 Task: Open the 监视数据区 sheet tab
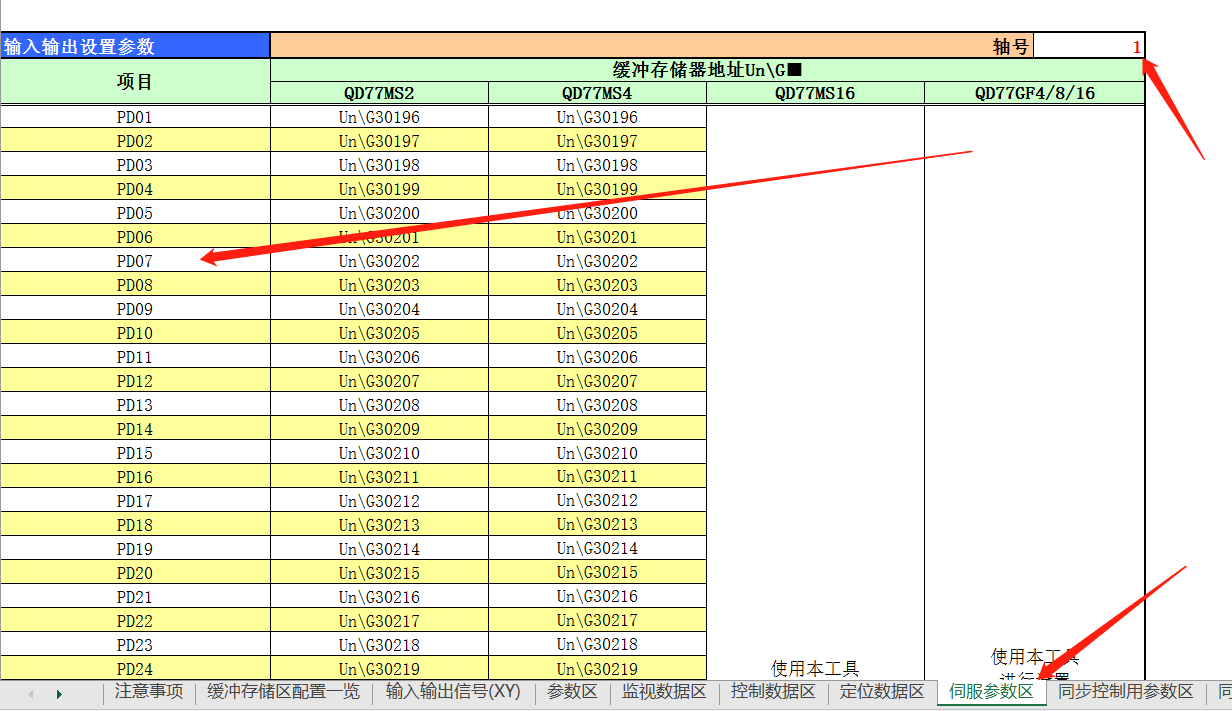point(664,691)
